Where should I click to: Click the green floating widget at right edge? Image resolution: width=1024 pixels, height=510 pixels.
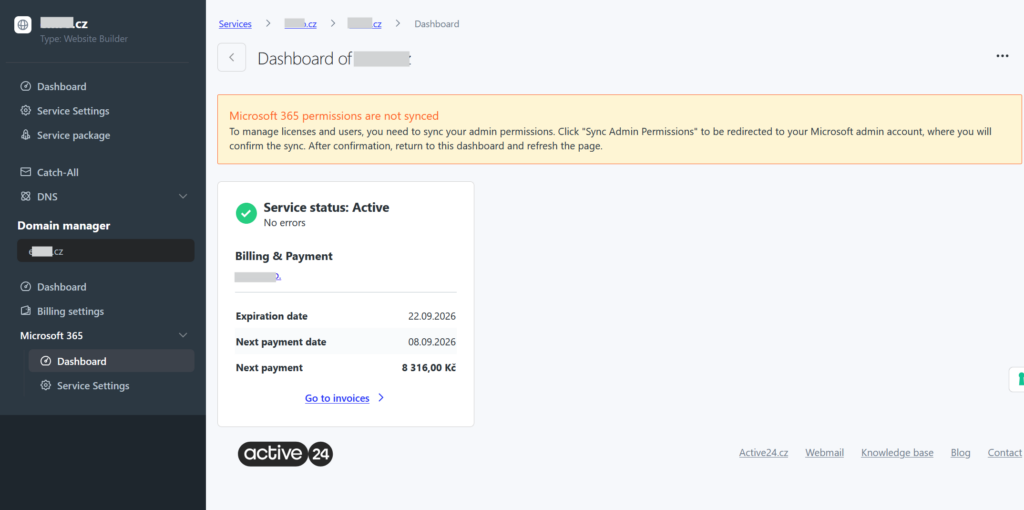[x=1017, y=379]
